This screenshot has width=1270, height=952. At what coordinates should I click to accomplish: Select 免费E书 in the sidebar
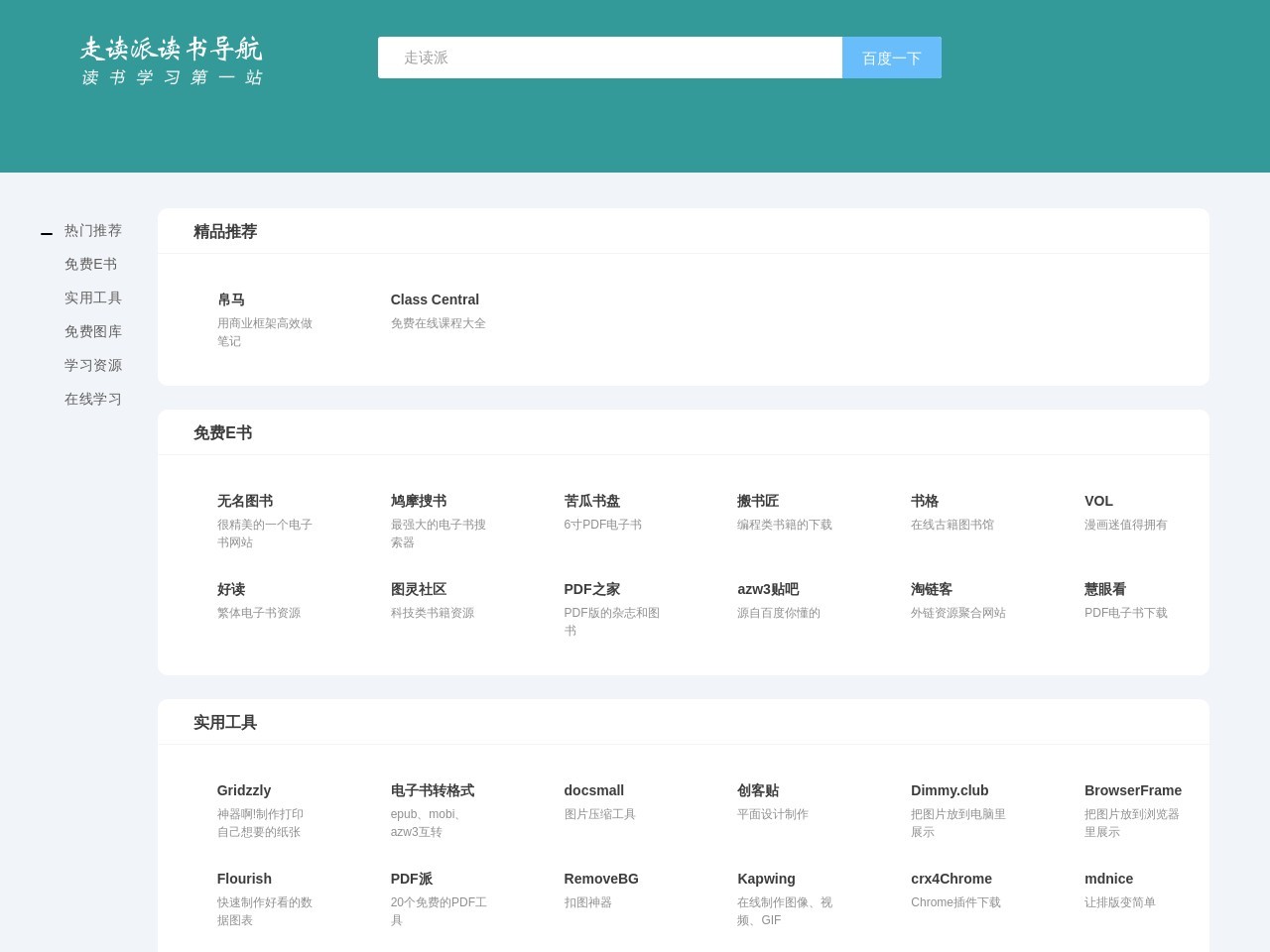pos(90,264)
